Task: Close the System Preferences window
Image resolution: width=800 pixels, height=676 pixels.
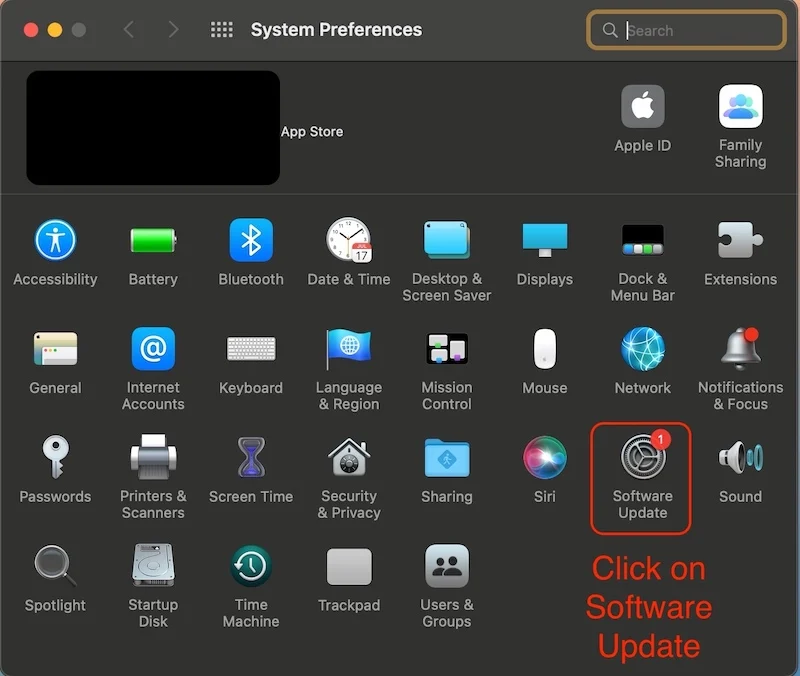Action: (31, 30)
